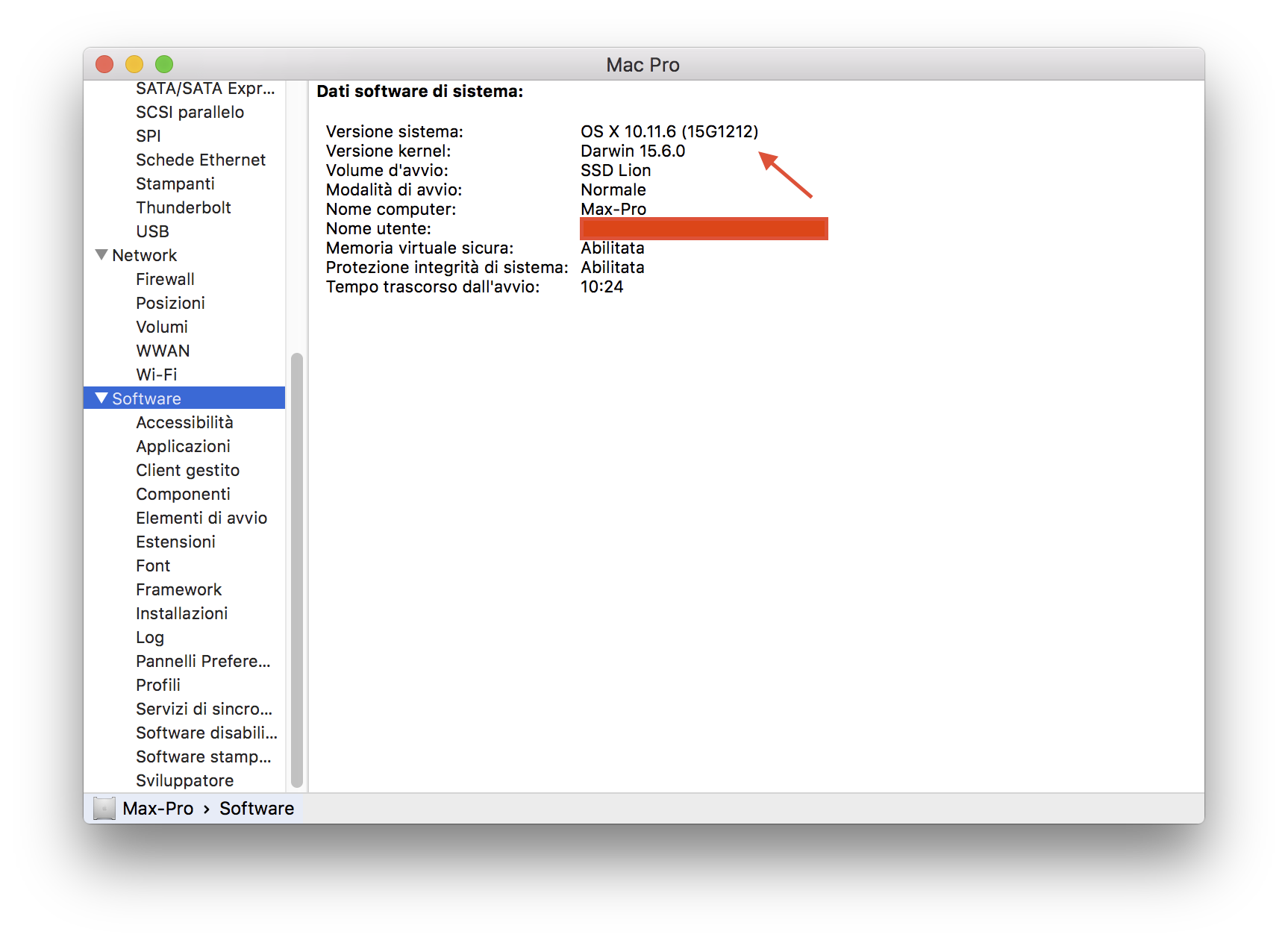This screenshot has width=1288, height=943.
Task: Show Wi-Fi information
Action: point(156,375)
